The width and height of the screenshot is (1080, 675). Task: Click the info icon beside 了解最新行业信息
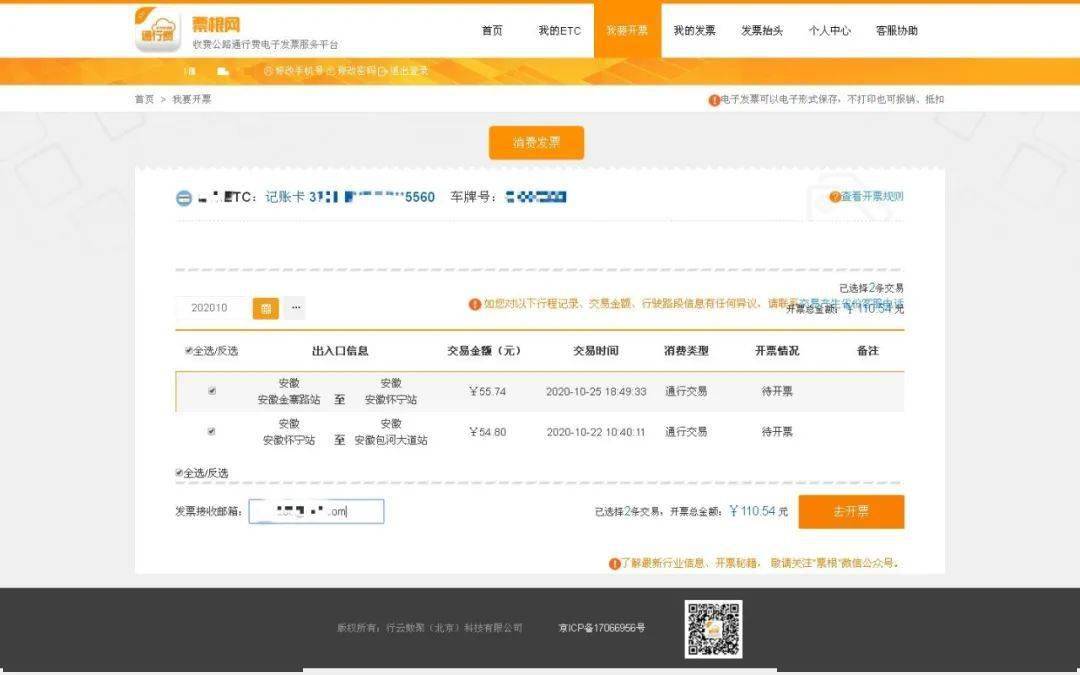(x=614, y=564)
